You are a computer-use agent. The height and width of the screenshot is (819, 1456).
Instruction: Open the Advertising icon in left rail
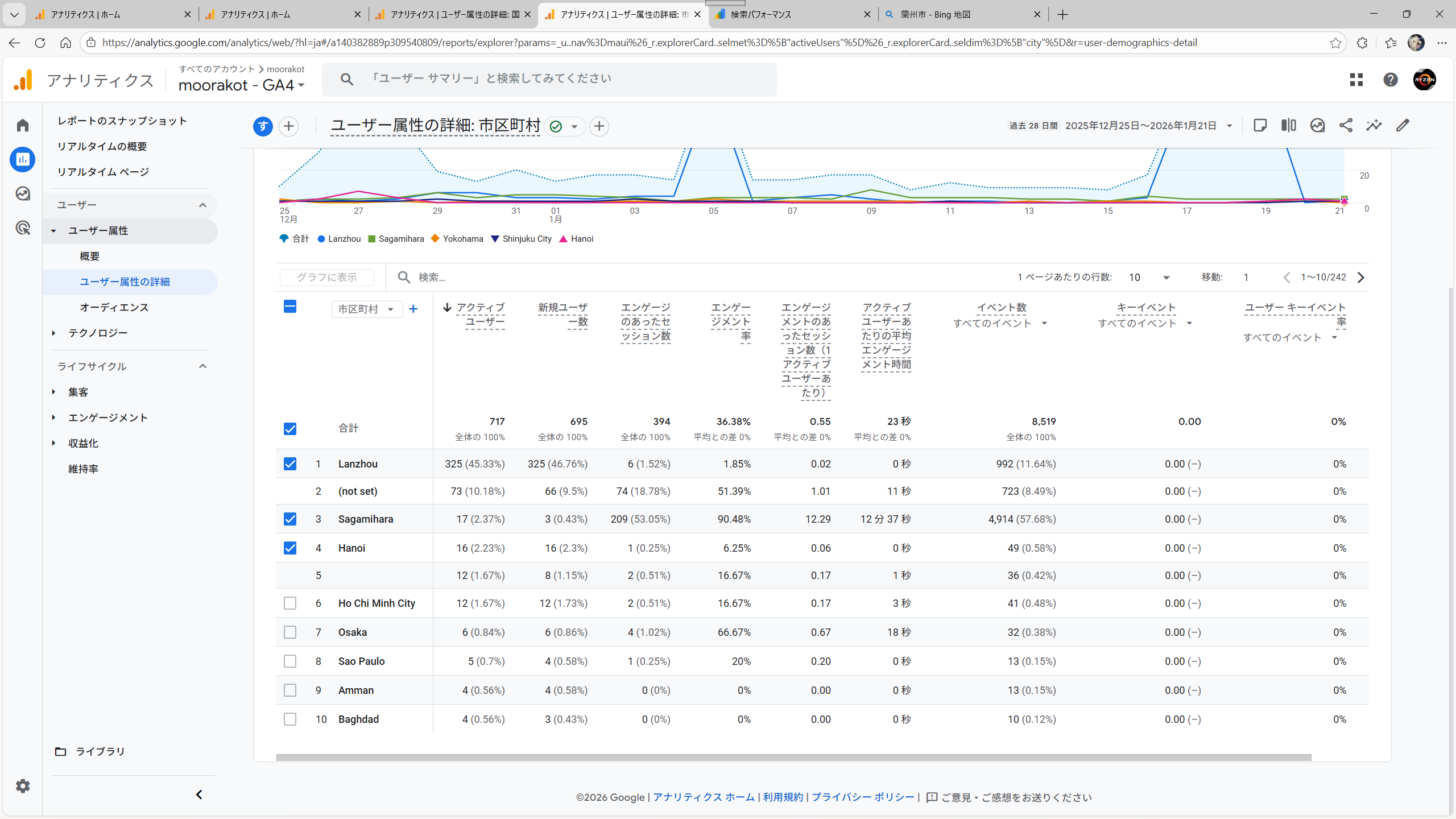(23, 228)
